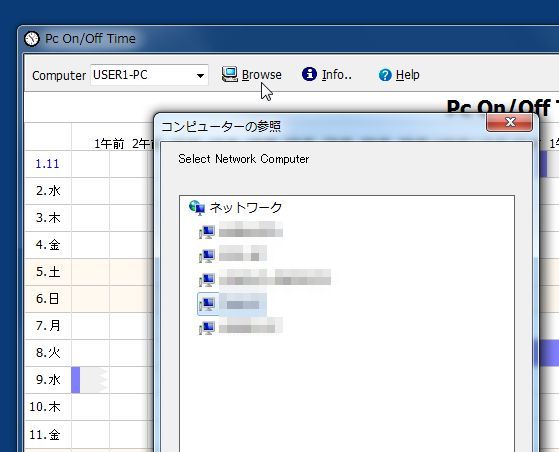This screenshot has width=559, height=452.
Task: Open the Computer dropdown arrow
Action: click(x=200, y=75)
